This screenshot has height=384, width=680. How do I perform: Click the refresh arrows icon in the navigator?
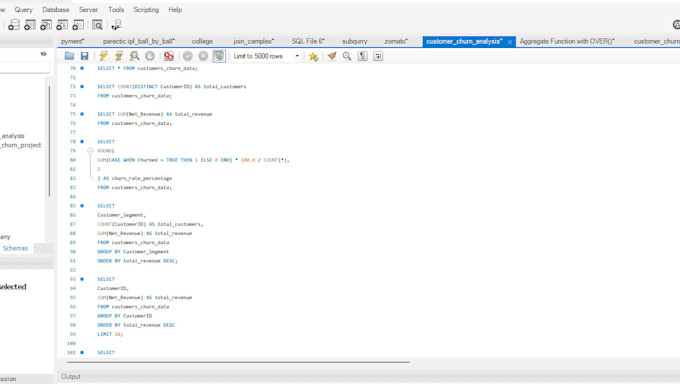[43, 54]
